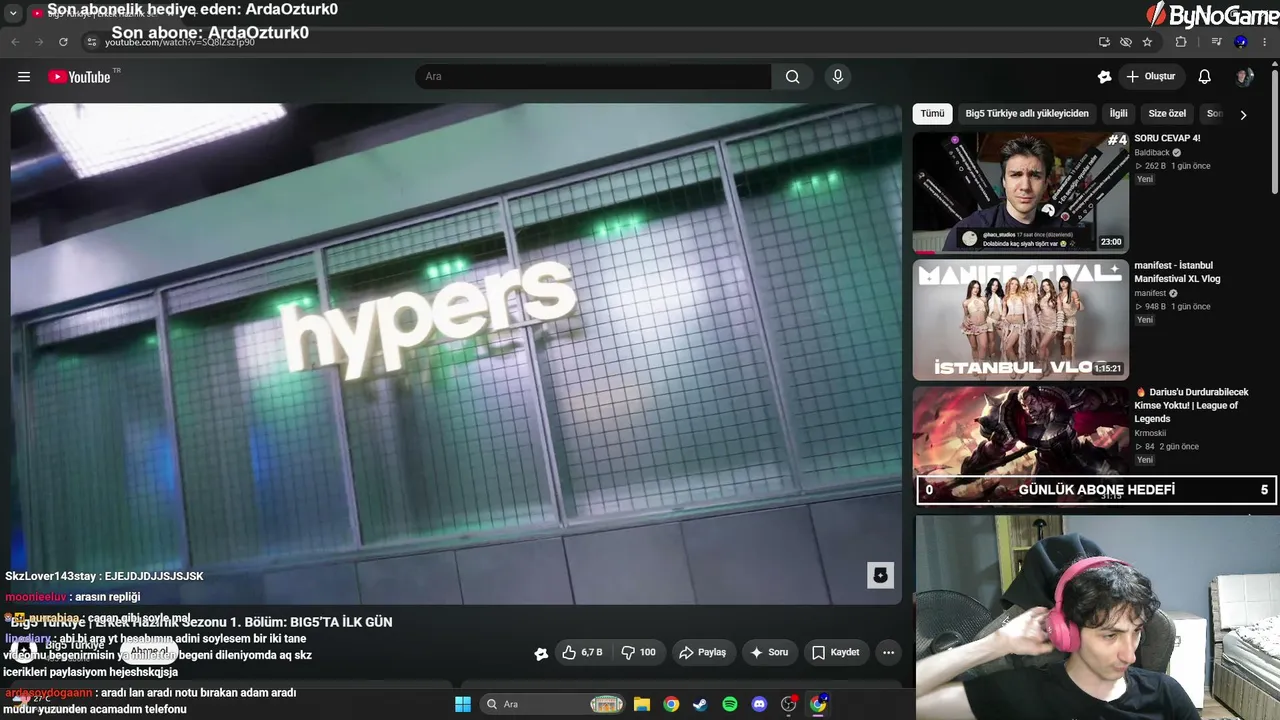Launch Spotify from the taskbar
The height and width of the screenshot is (720, 1280).
(x=730, y=704)
